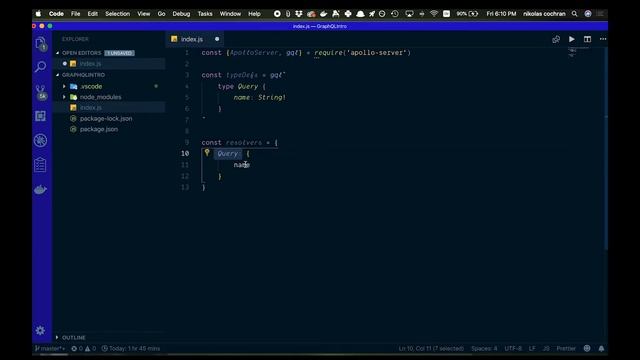Open the View menu

[143, 14]
